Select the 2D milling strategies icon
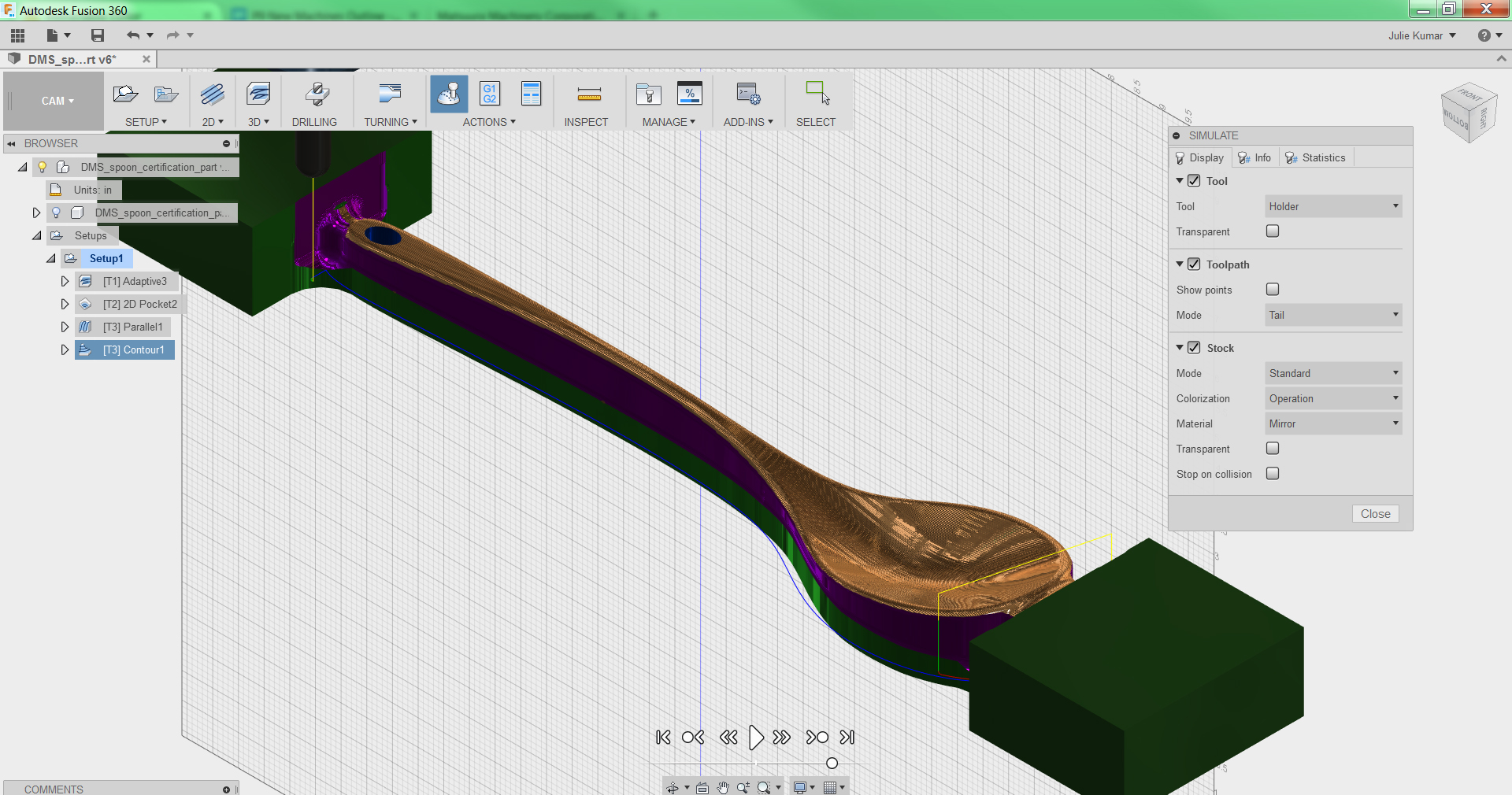 pyautogui.click(x=213, y=94)
